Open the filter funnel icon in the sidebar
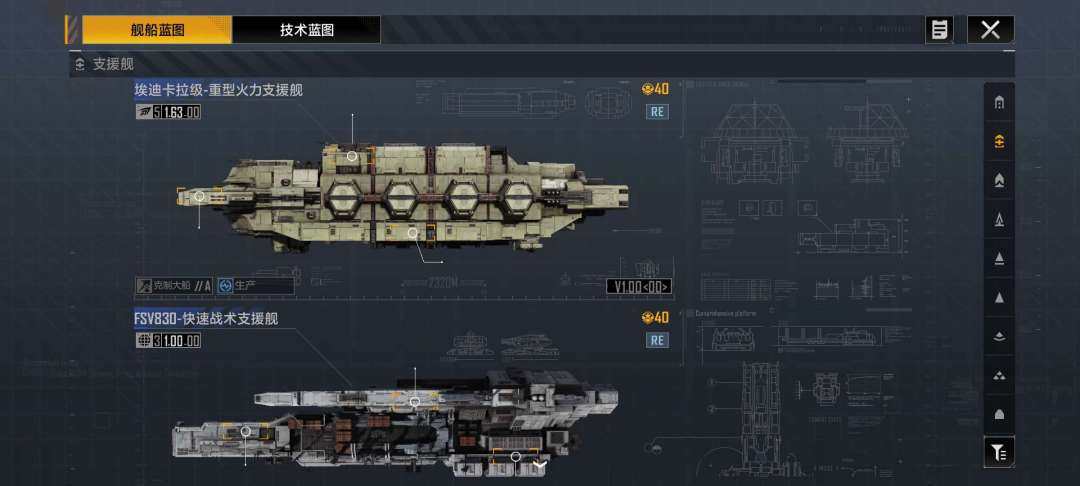The image size is (1080, 486). pyautogui.click(x=999, y=452)
